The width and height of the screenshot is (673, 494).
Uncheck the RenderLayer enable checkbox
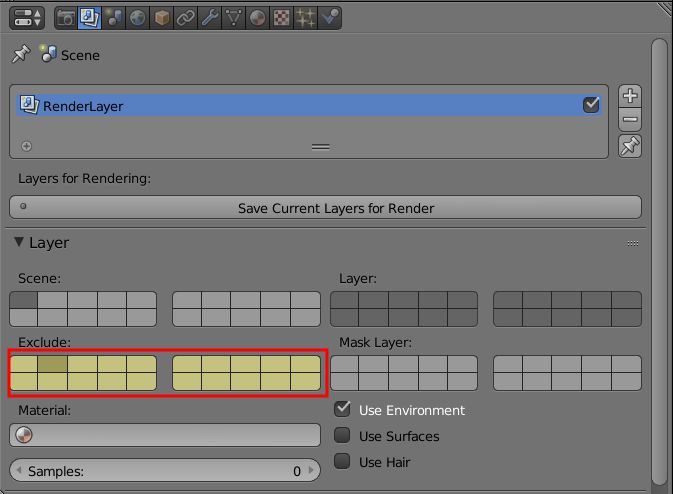[591, 105]
